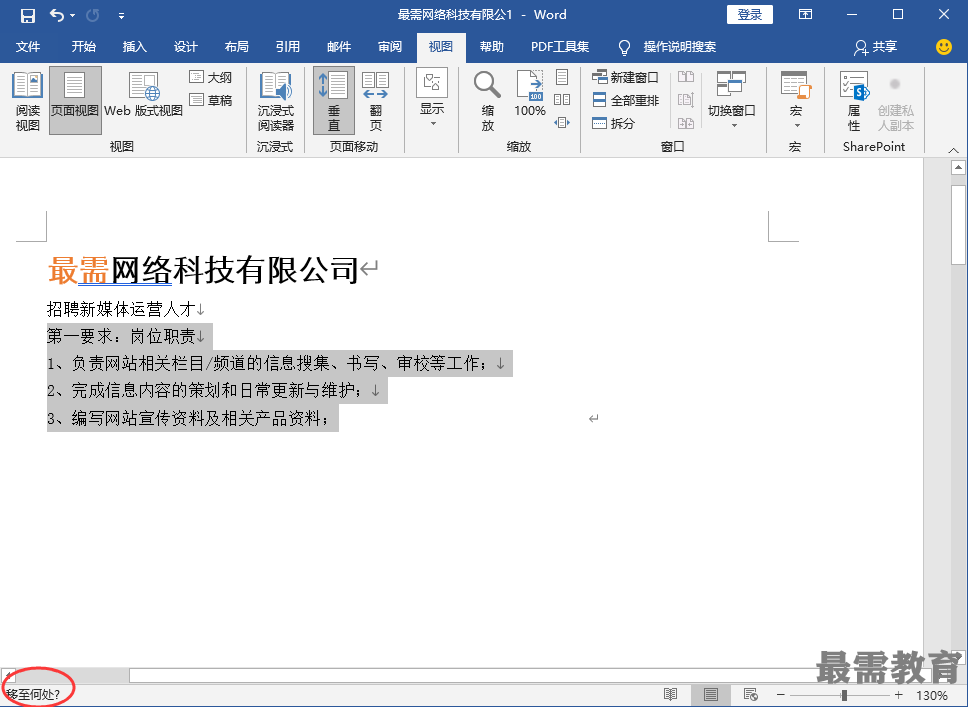Click the line 招聘新媒体运营人才
968x707 pixels.
pos(121,309)
